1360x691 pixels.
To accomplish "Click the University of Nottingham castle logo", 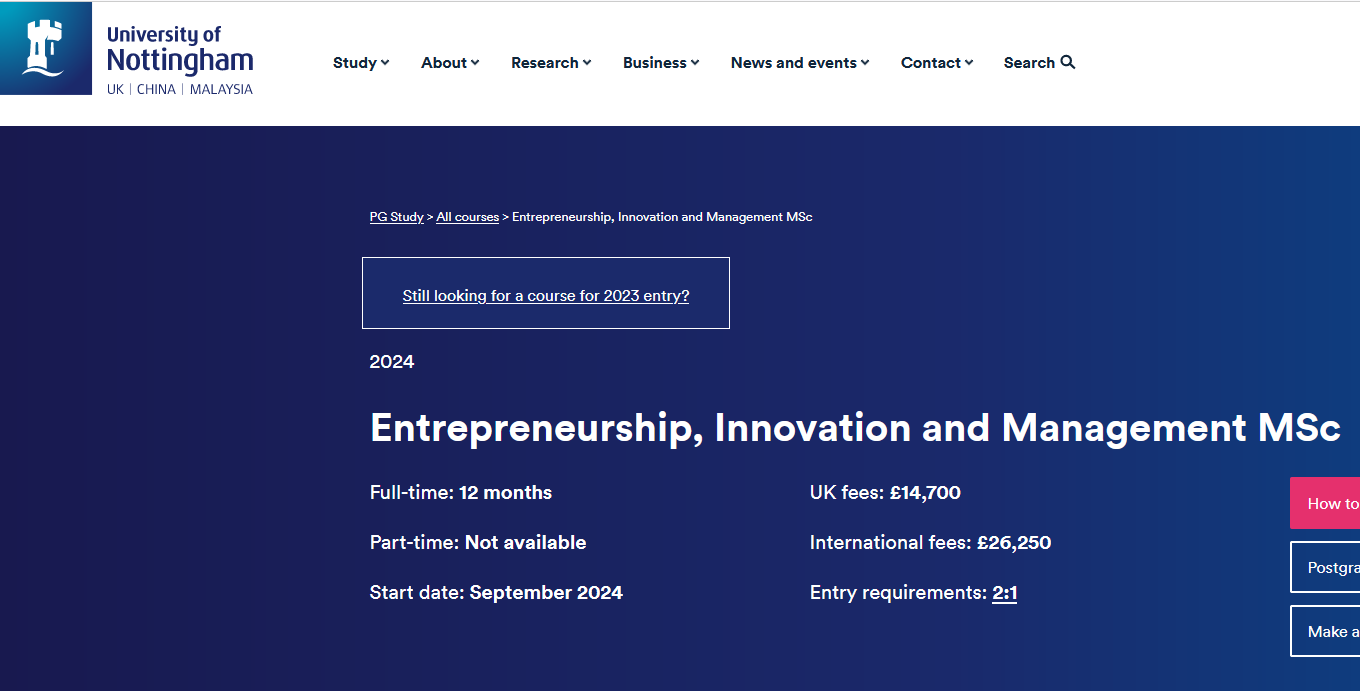I will pos(46,48).
